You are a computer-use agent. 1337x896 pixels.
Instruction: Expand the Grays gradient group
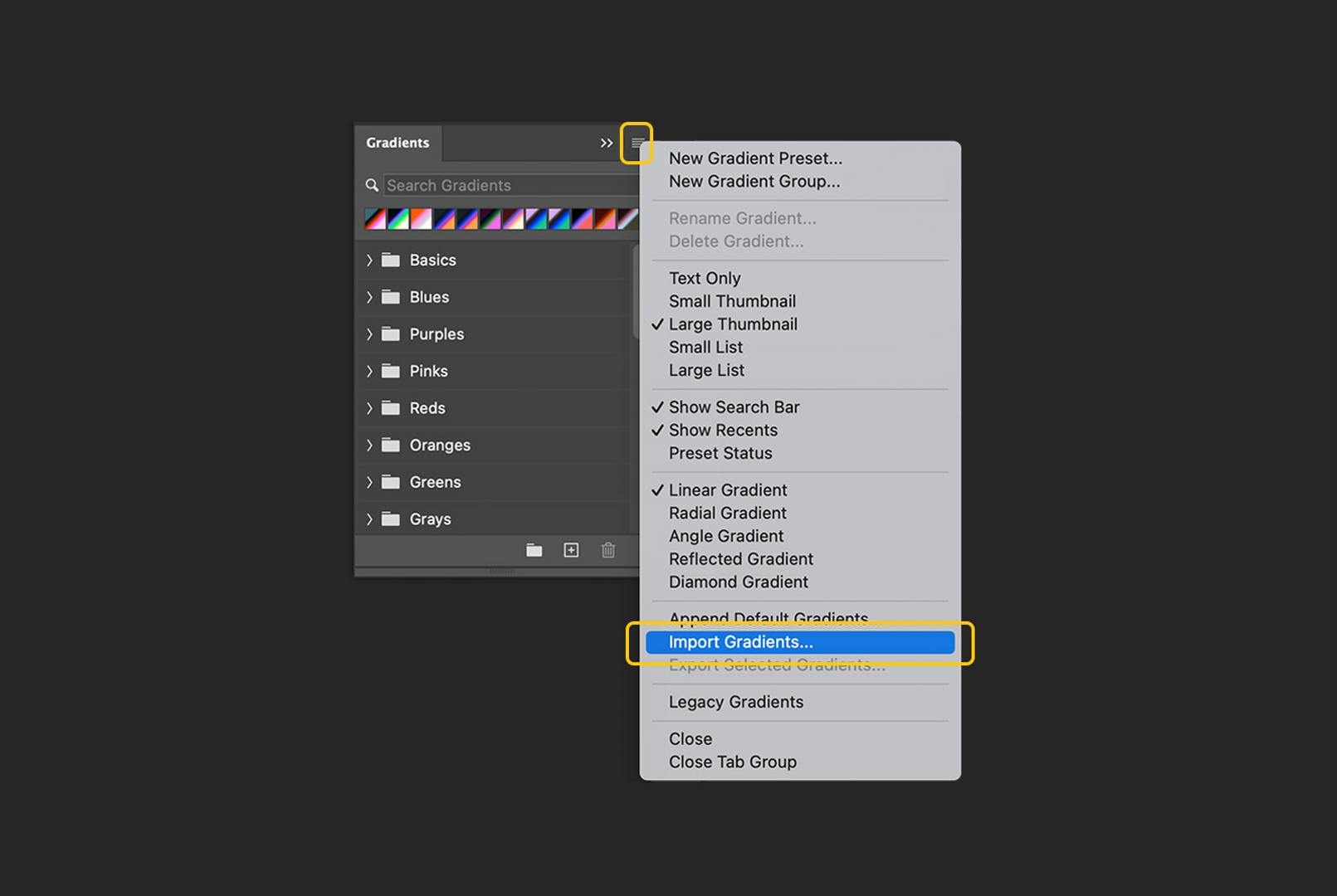tap(369, 519)
